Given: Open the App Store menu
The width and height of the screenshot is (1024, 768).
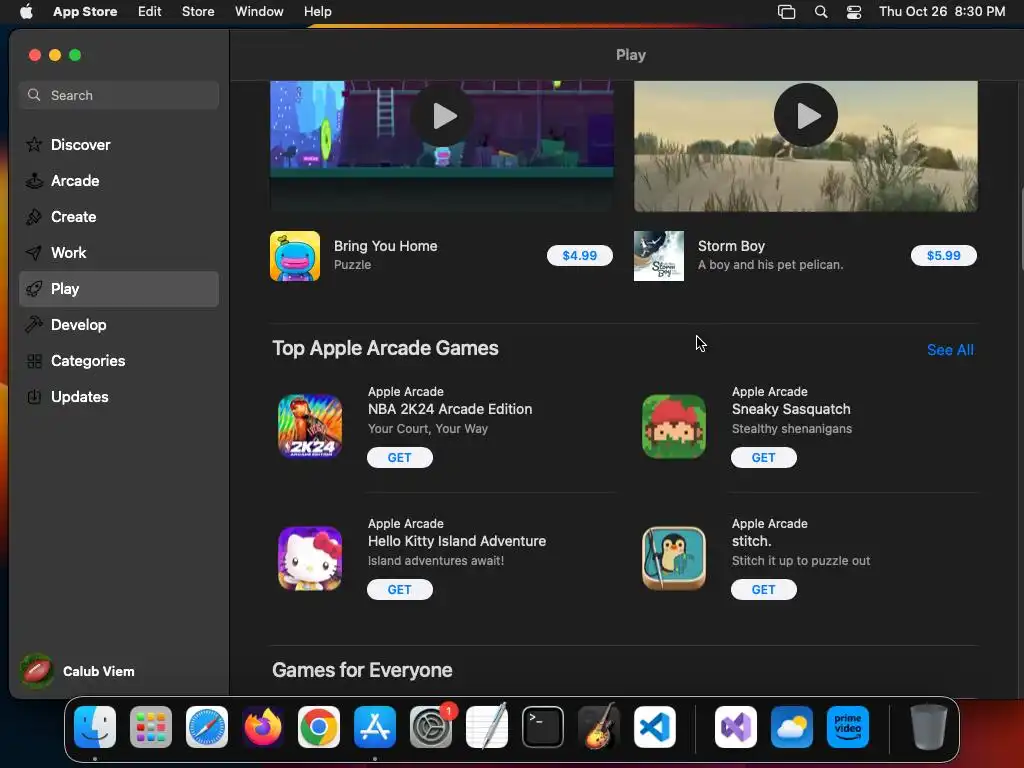Looking at the screenshot, I should [85, 12].
